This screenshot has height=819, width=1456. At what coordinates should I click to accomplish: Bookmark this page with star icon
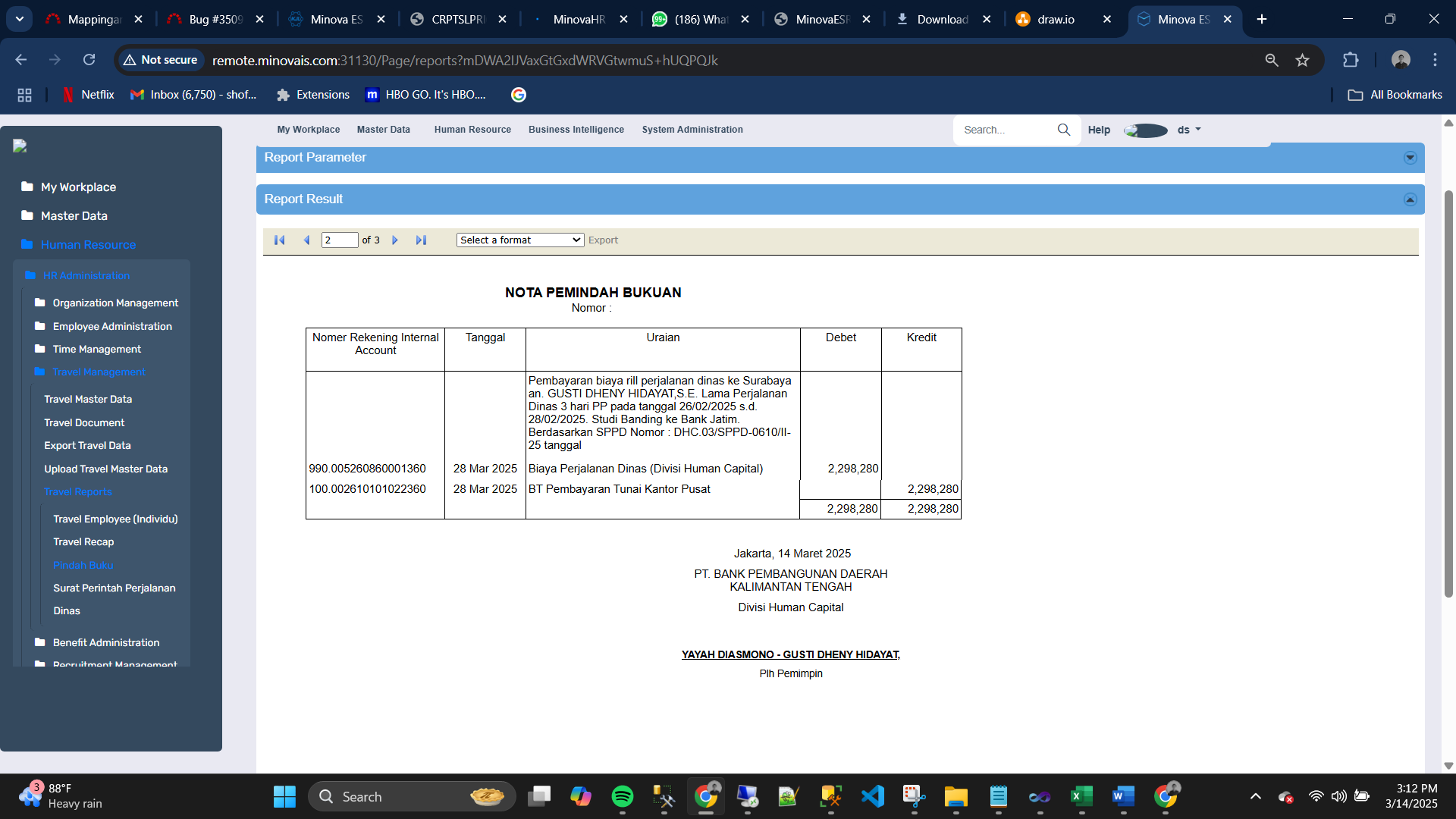pyautogui.click(x=1302, y=60)
